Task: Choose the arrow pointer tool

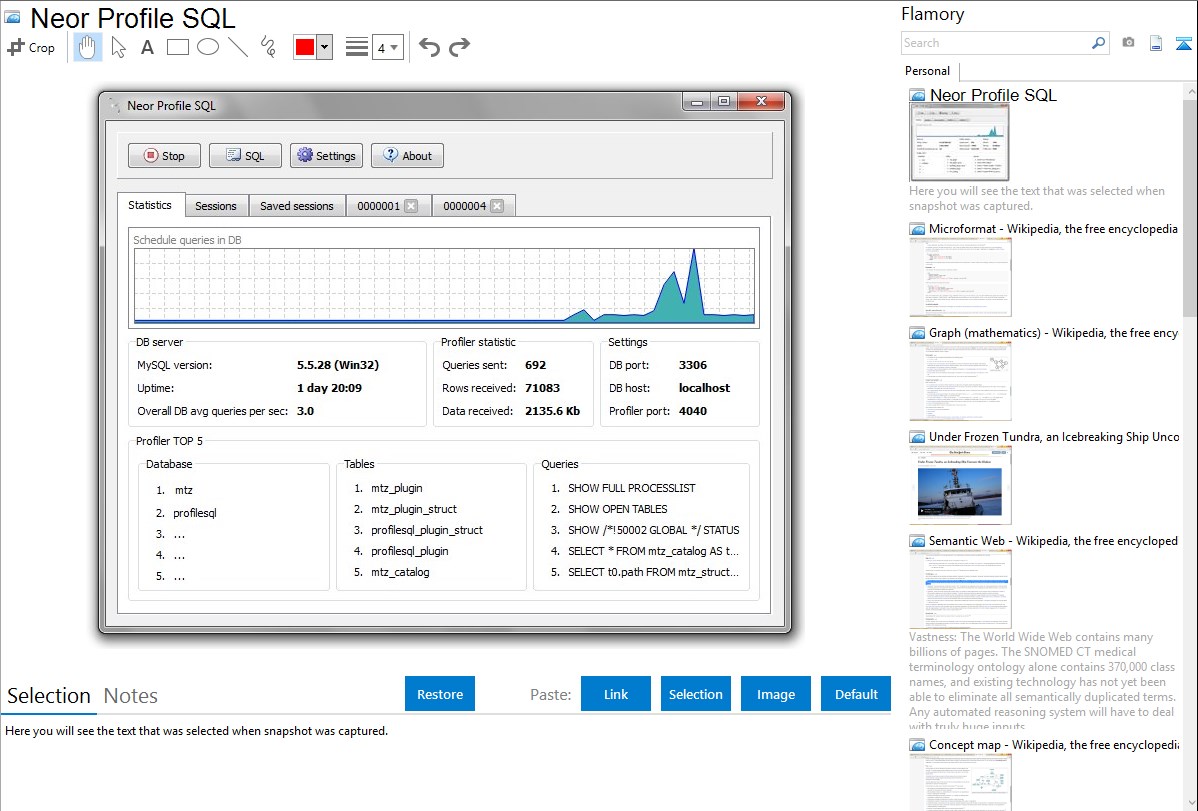Action: pyautogui.click(x=118, y=47)
